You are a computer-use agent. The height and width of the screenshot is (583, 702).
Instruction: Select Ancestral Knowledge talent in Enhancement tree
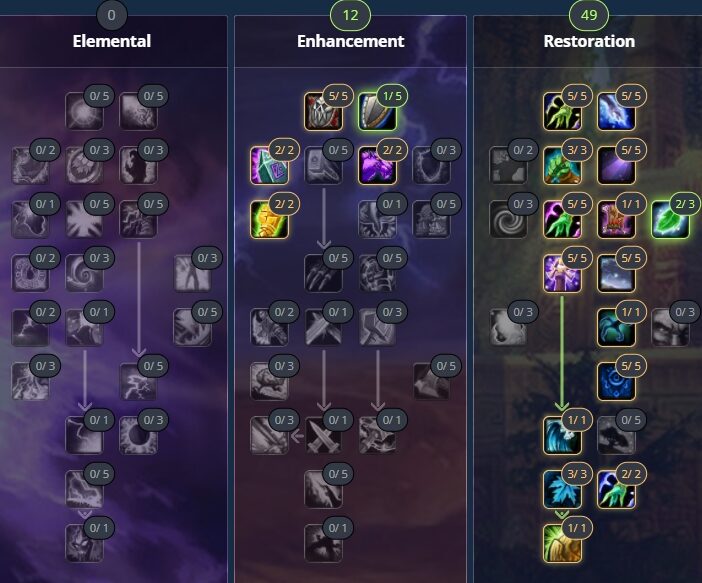(323, 111)
